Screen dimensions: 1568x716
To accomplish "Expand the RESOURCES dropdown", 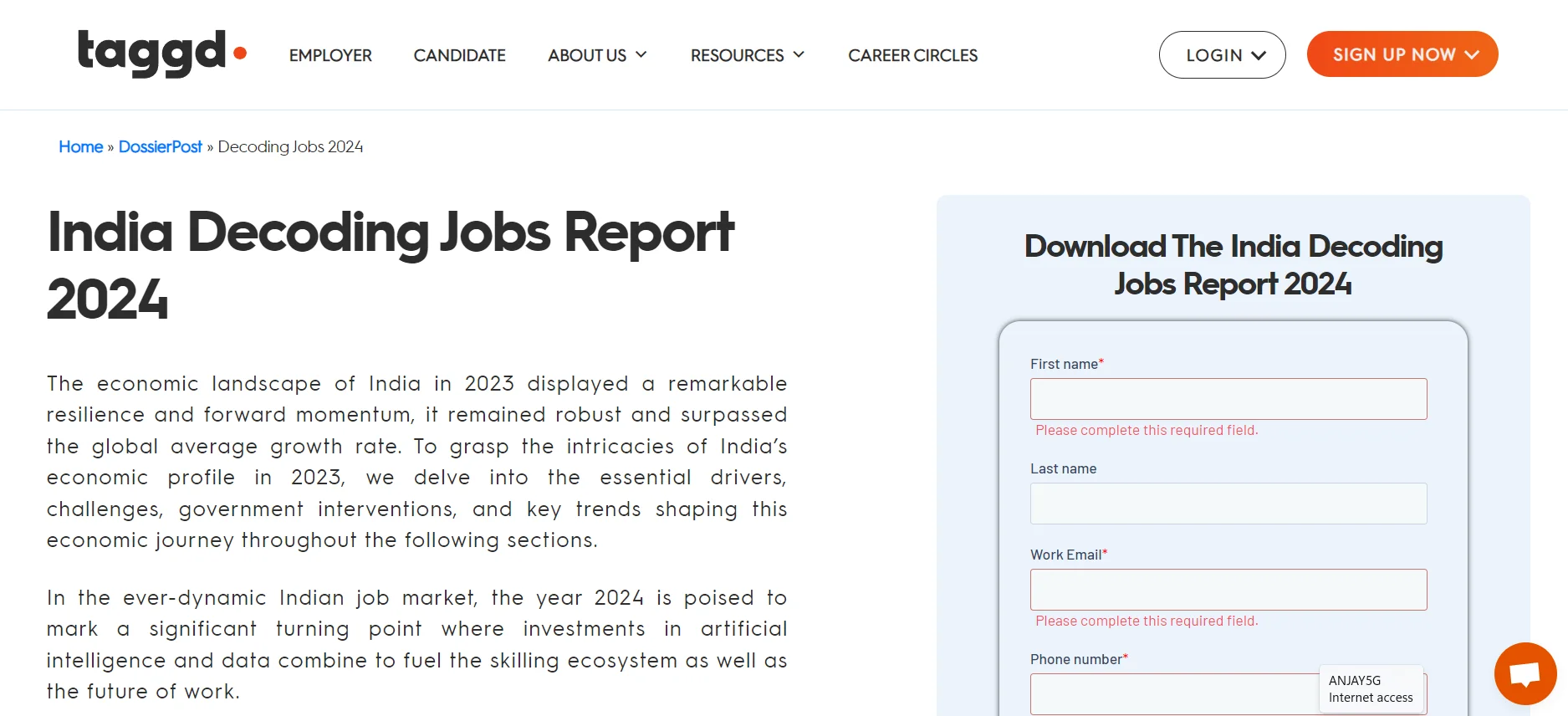I will tap(747, 55).
